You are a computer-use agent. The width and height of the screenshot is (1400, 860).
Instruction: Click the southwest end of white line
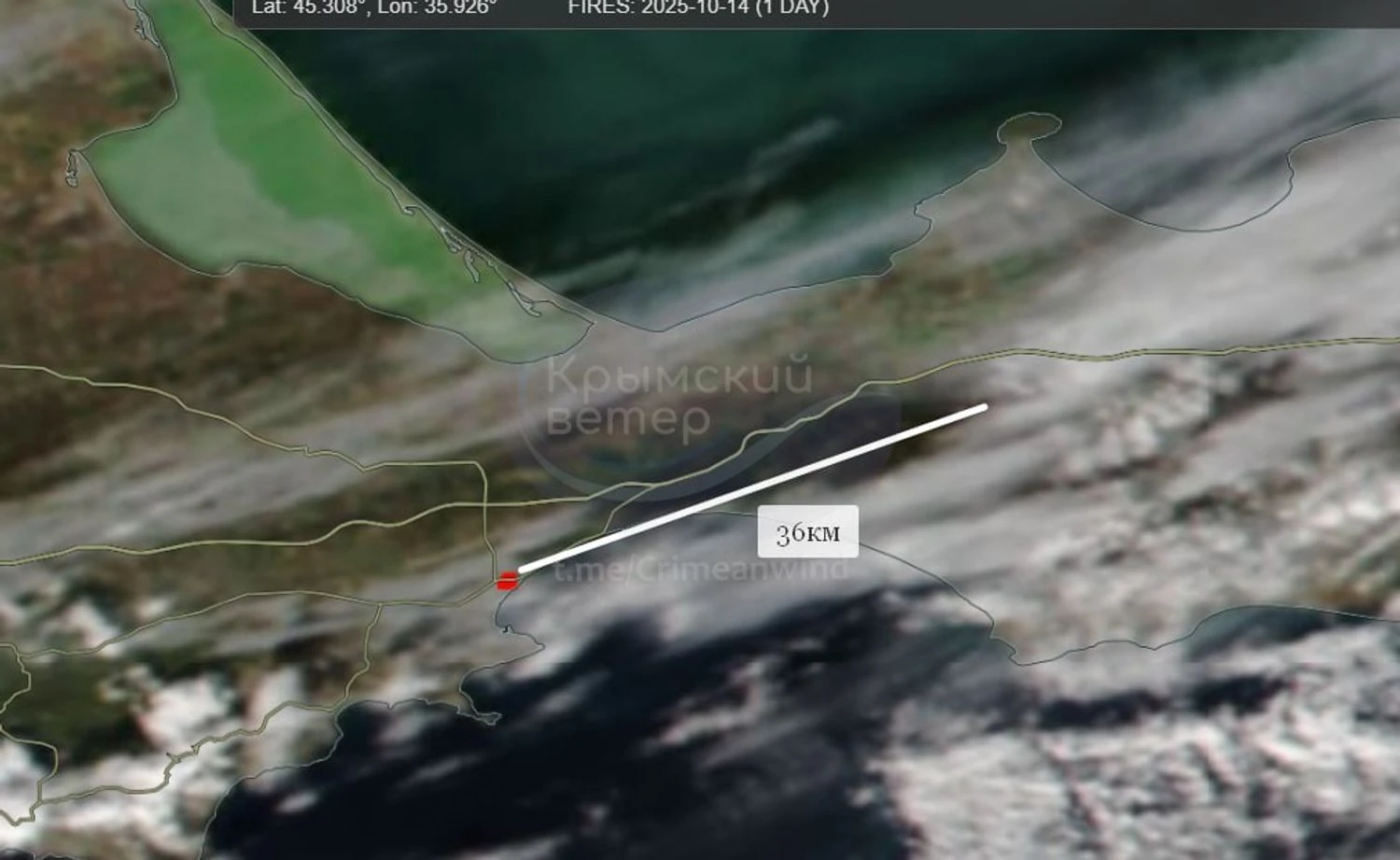pos(522,569)
